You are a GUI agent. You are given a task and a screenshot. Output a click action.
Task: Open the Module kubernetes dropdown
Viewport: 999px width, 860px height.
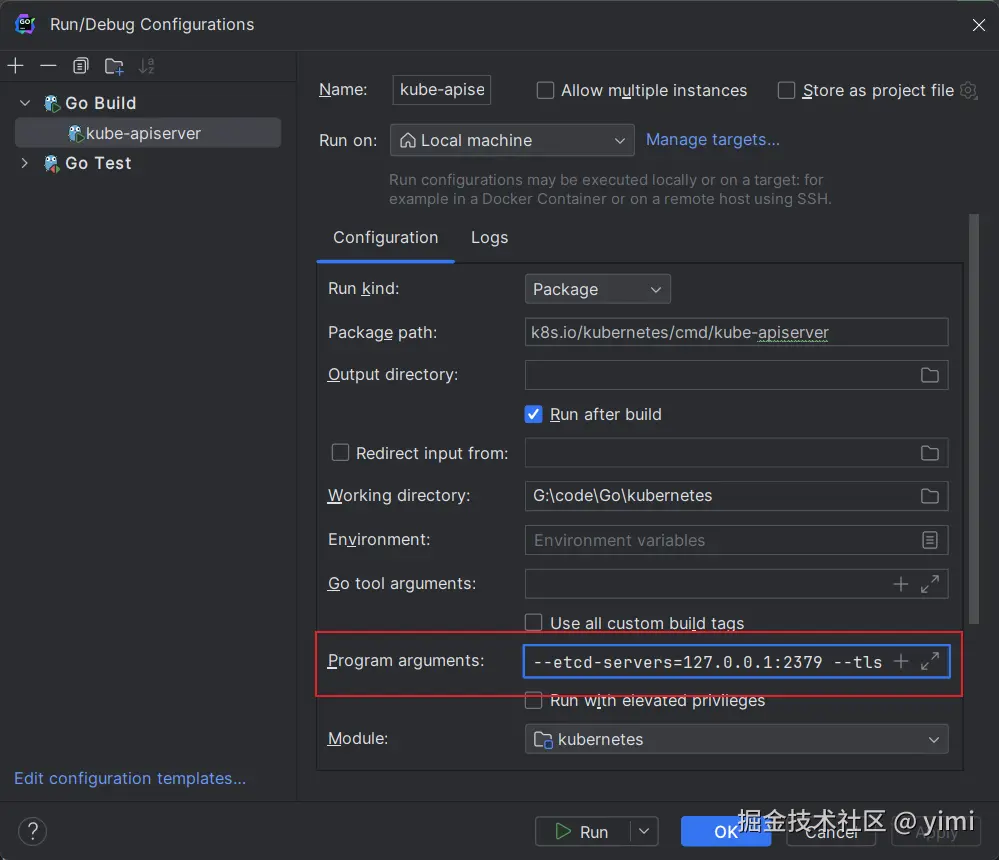tap(737, 739)
